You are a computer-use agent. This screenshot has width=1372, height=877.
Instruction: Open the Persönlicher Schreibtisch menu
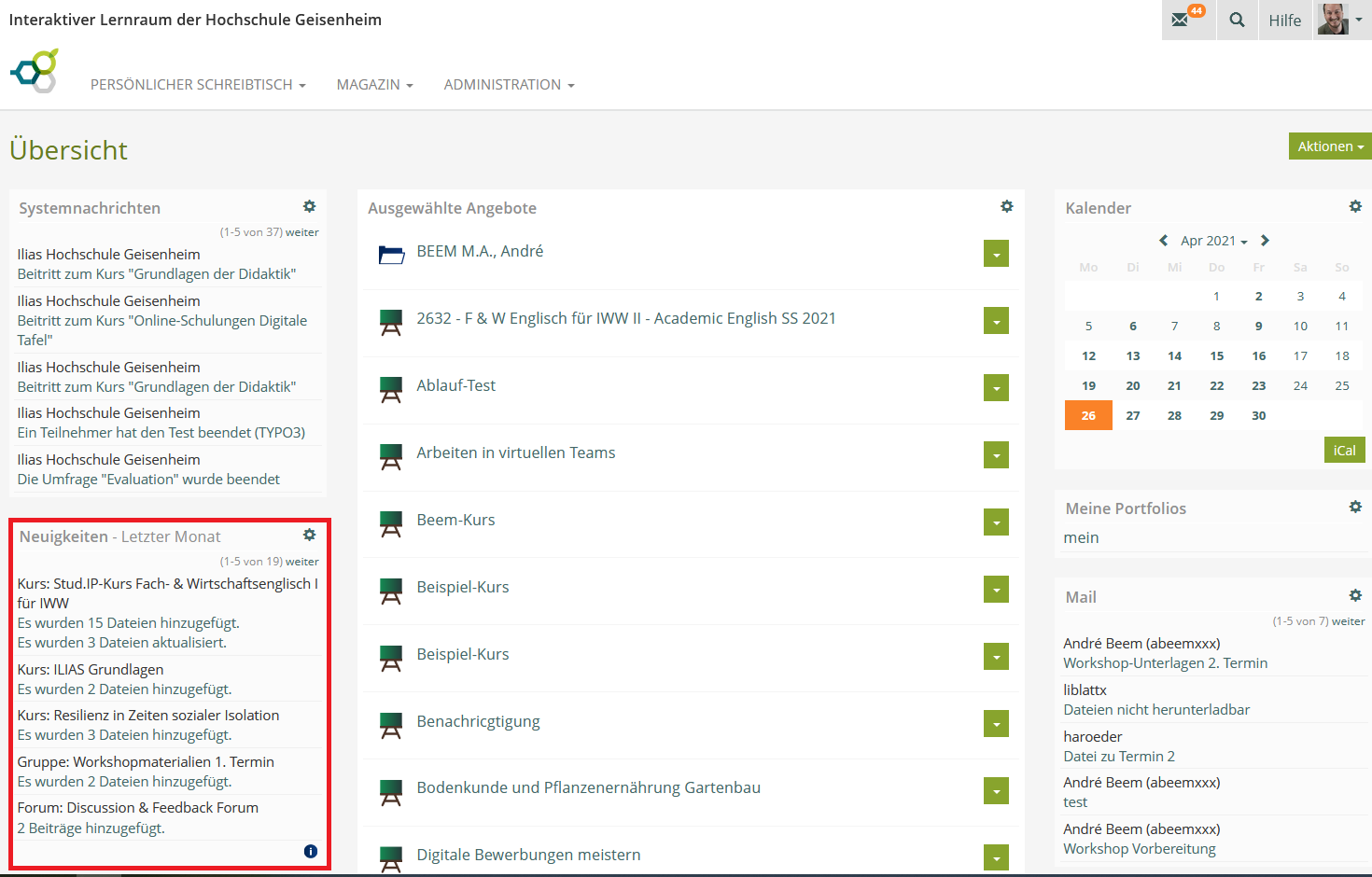point(198,85)
